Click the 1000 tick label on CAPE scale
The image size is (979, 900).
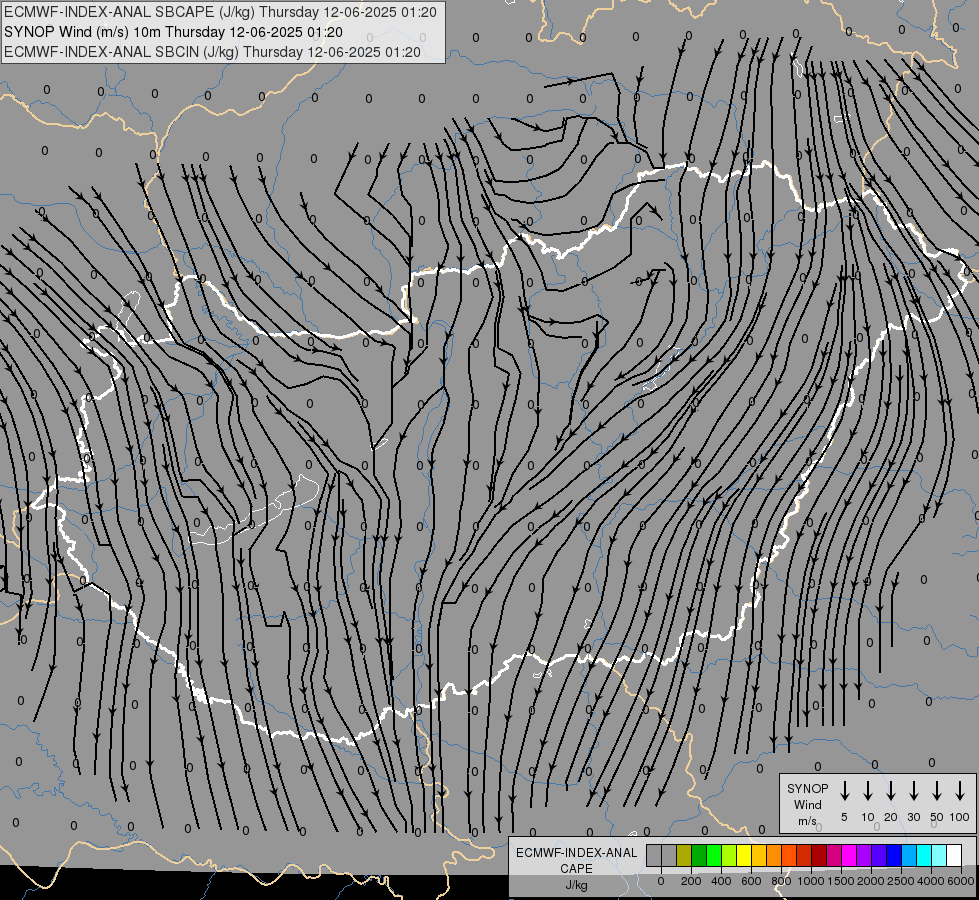(811, 881)
